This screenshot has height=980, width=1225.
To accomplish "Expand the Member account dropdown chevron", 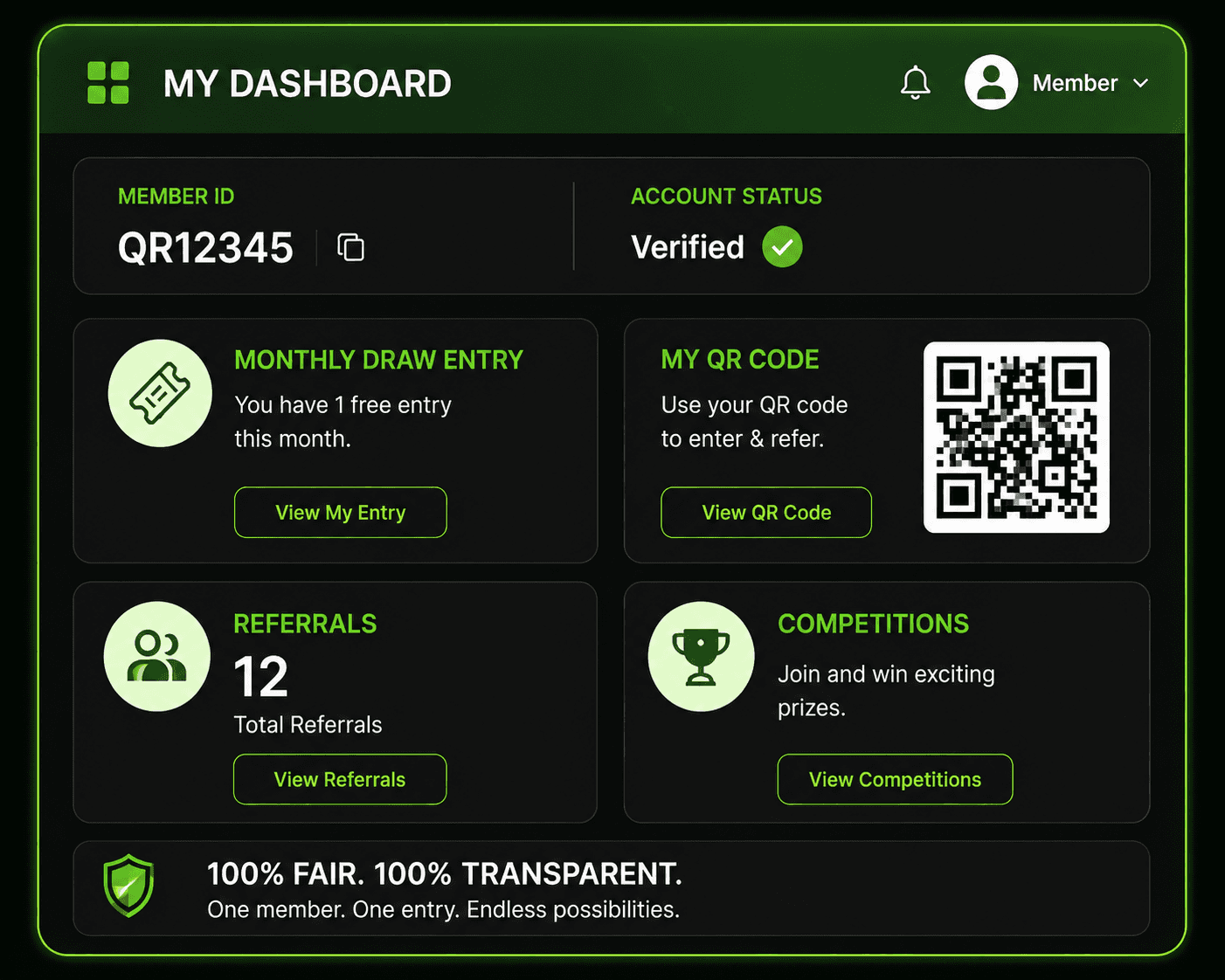I will tap(1140, 83).
